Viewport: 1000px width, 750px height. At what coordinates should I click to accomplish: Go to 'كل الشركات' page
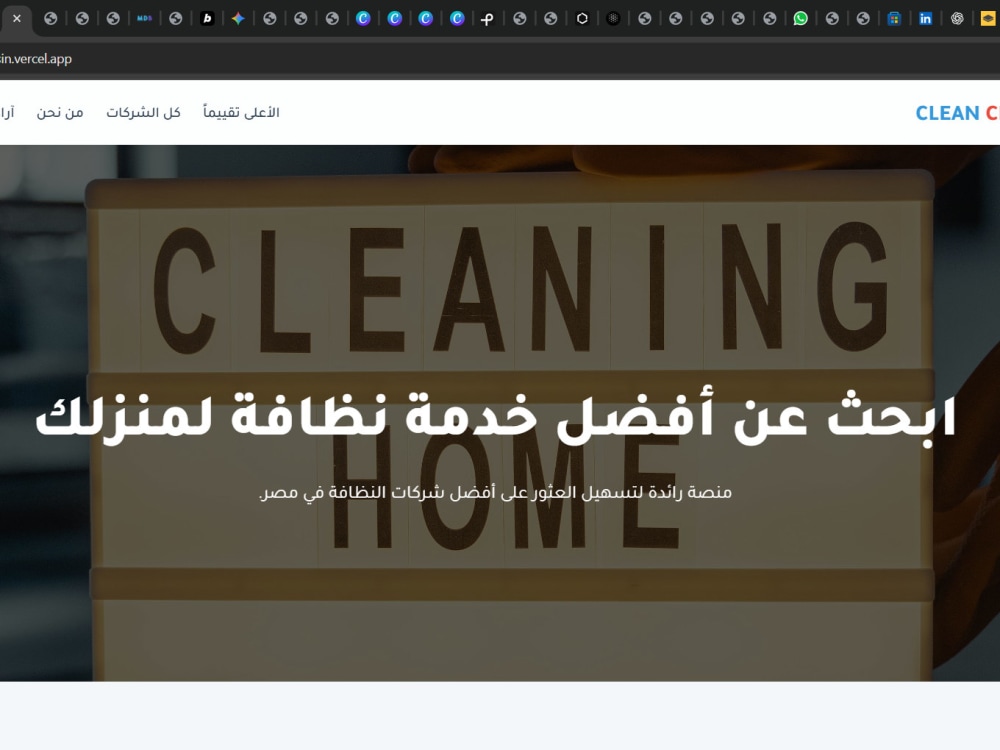(x=143, y=112)
